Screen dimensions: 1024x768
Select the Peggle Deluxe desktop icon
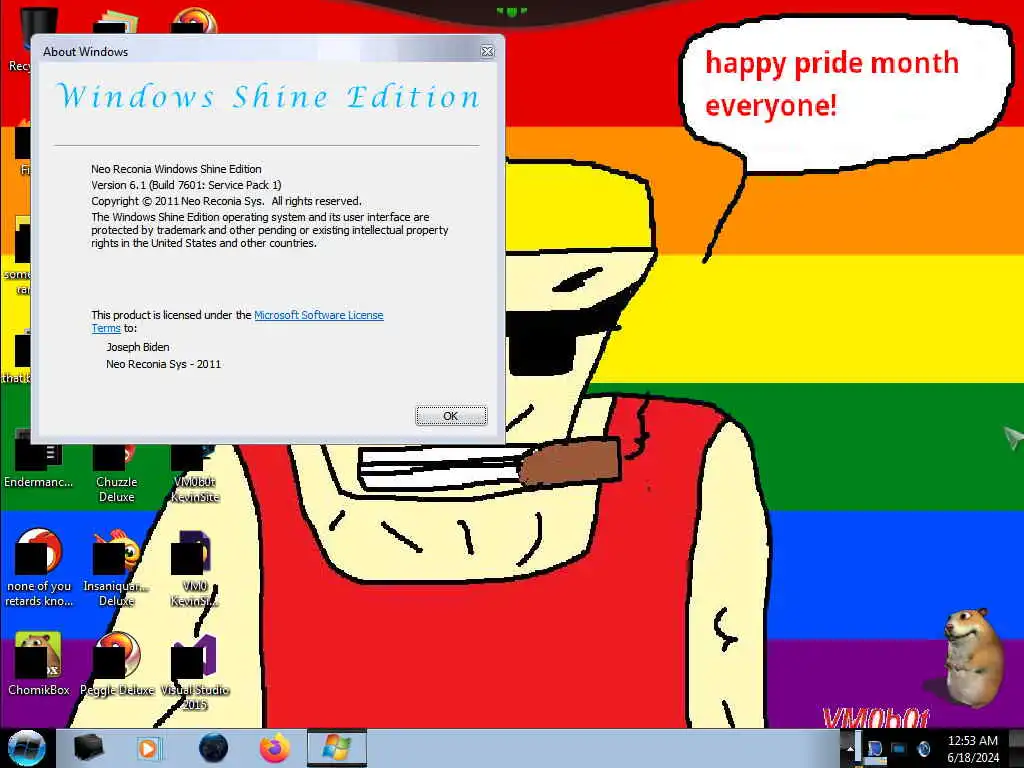click(x=117, y=664)
